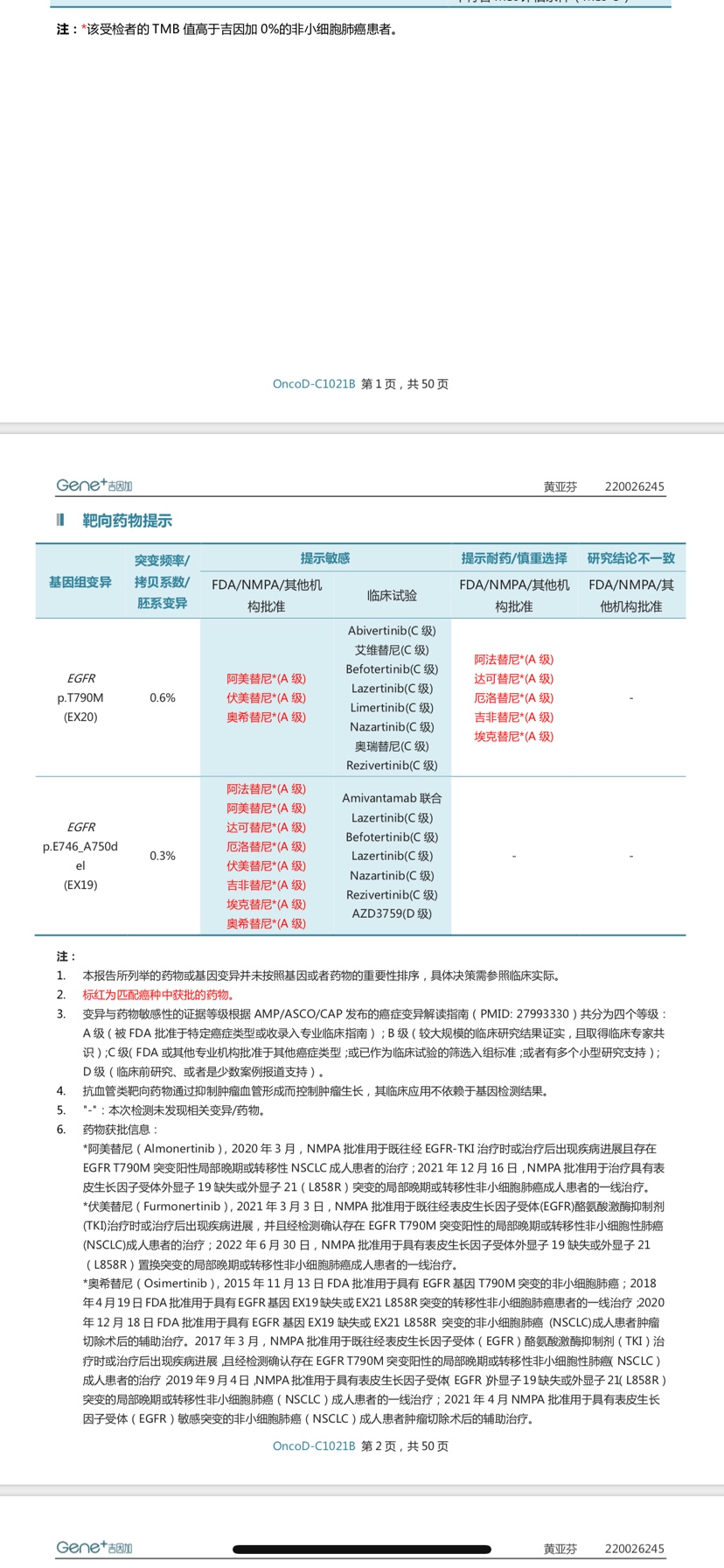Tap the EGFR p.E746_A750del (EX19) variant cell
This screenshot has height=1568, width=724.
pos(80,856)
